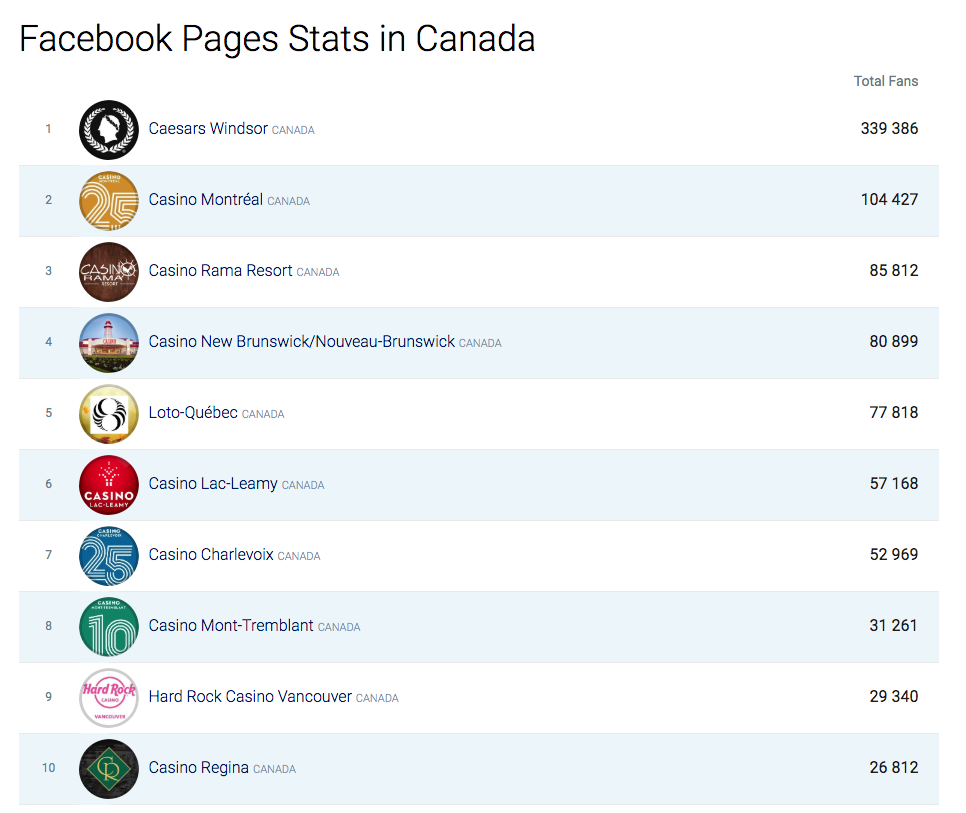This screenshot has height=813, width=966.
Task: Click the Hard Rock Casino Vancouver logo
Action: [109, 698]
